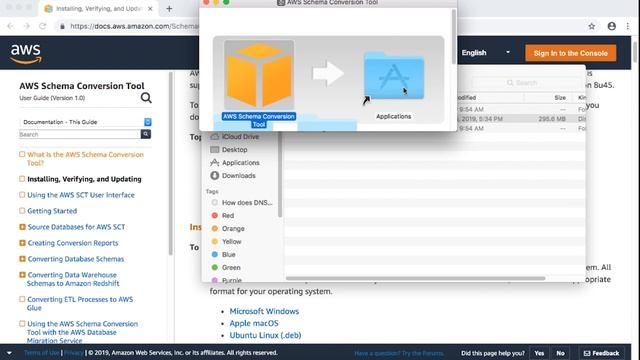
Task: Open the Getting Started page
Action: (x=52, y=211)
